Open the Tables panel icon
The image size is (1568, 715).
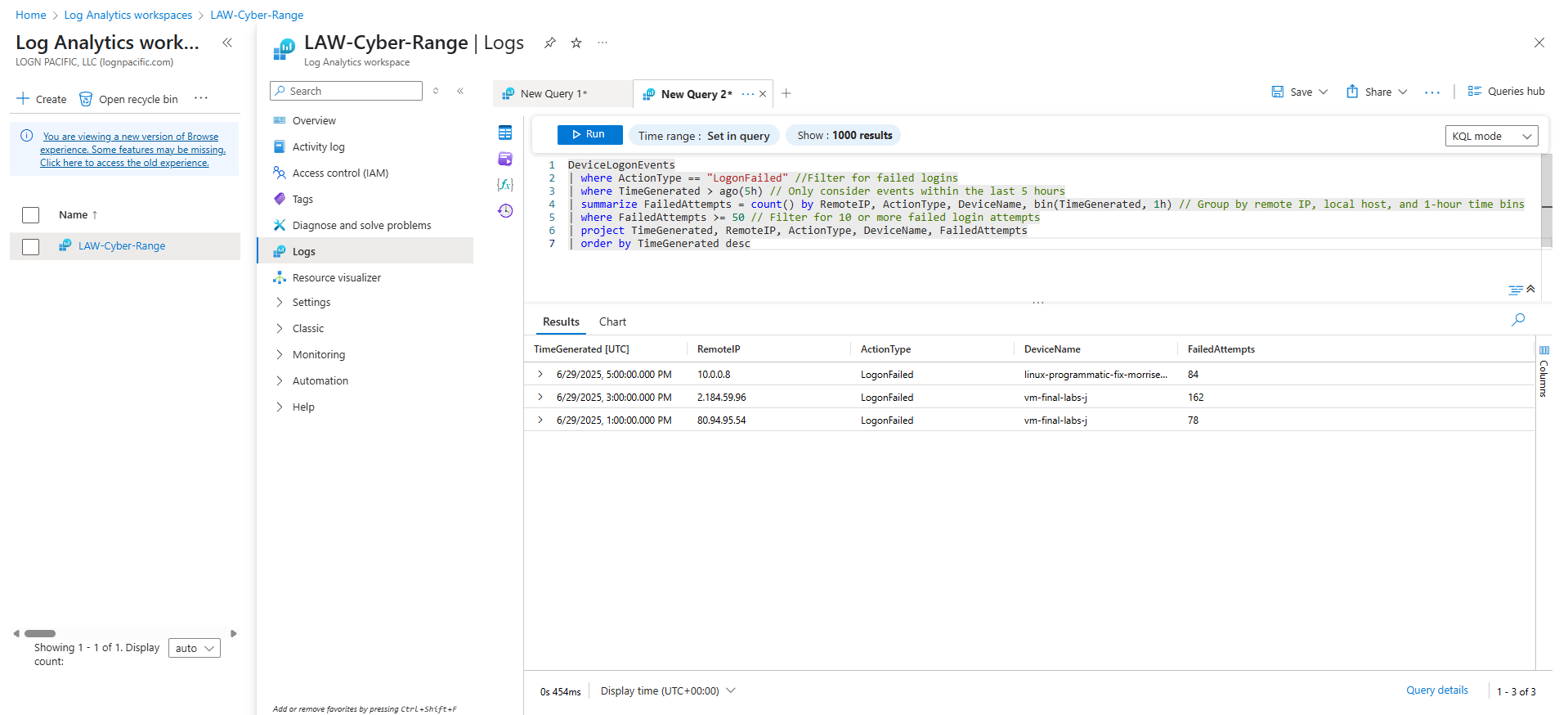(x=505, y=133)
